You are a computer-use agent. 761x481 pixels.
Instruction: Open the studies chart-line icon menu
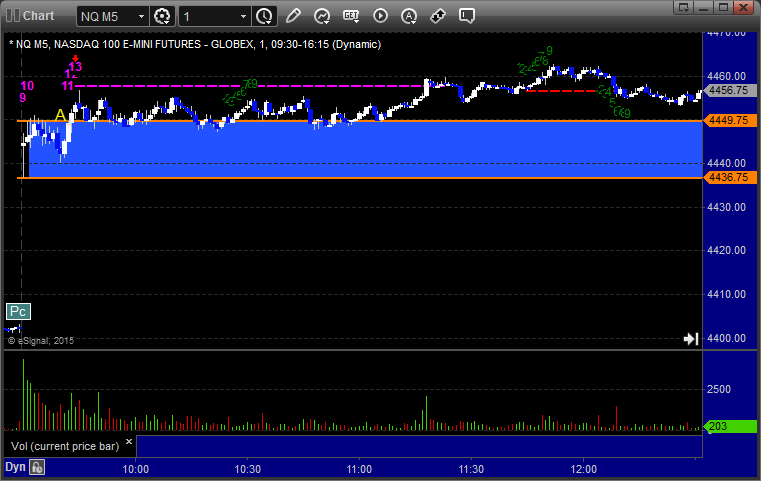322,16
